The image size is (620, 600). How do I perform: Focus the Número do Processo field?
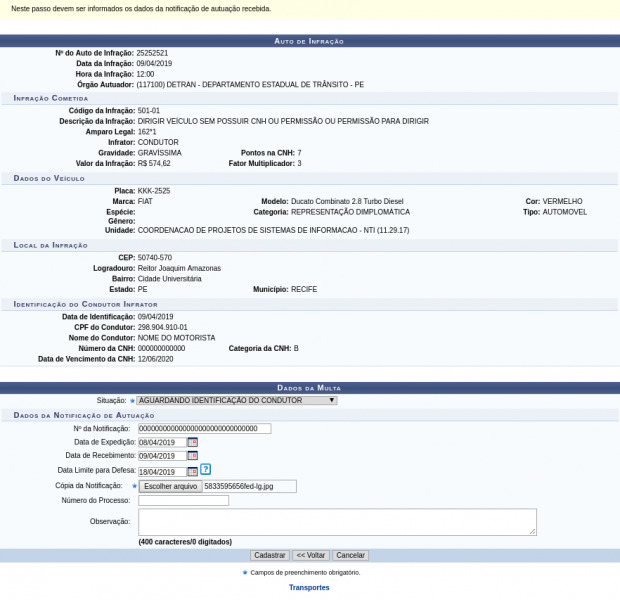click(x=183, y=500)
